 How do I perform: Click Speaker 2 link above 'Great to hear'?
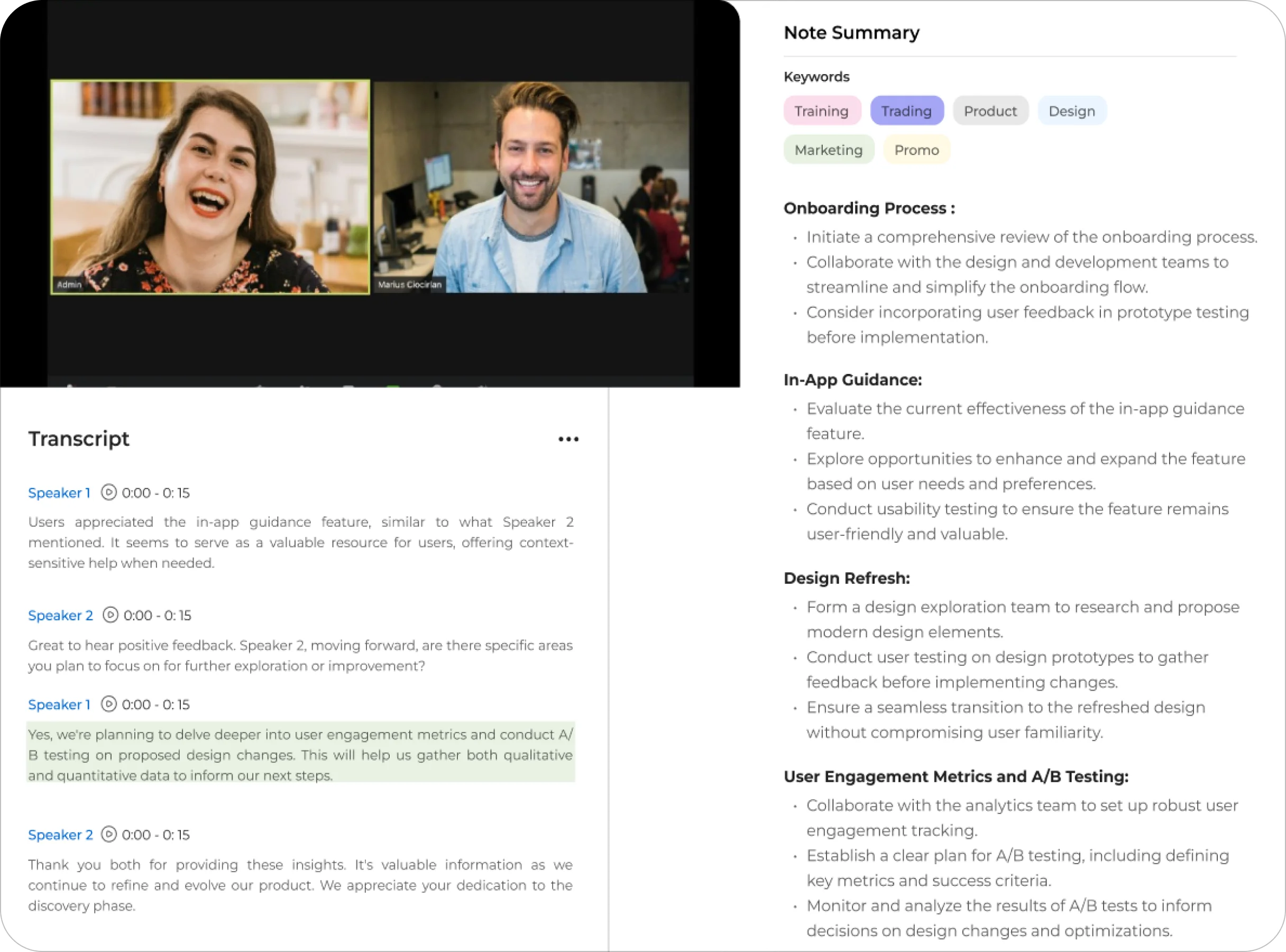[60, 615]
